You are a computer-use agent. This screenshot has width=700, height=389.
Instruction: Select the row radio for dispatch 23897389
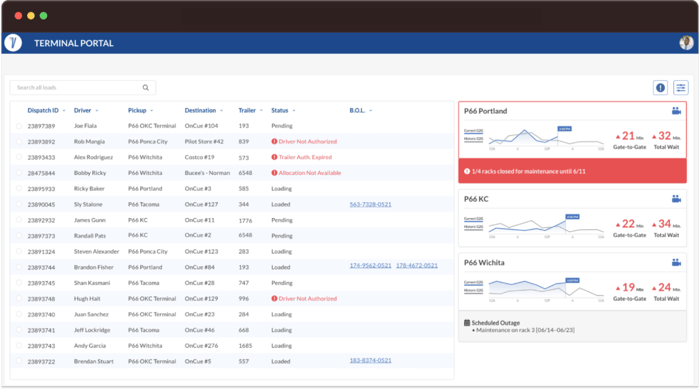click(19, 126)
